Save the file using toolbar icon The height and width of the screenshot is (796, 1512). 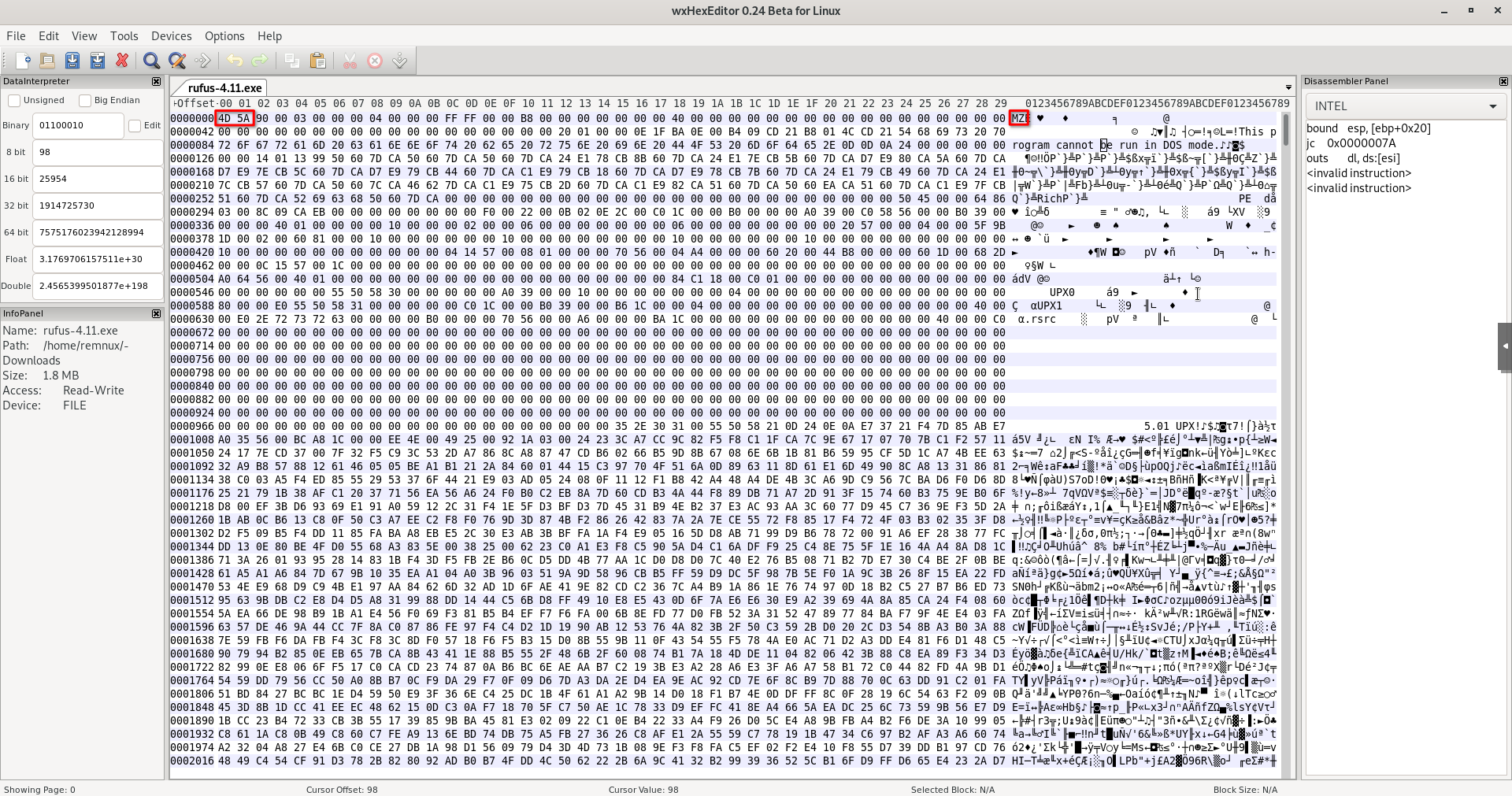coord(72,61)
